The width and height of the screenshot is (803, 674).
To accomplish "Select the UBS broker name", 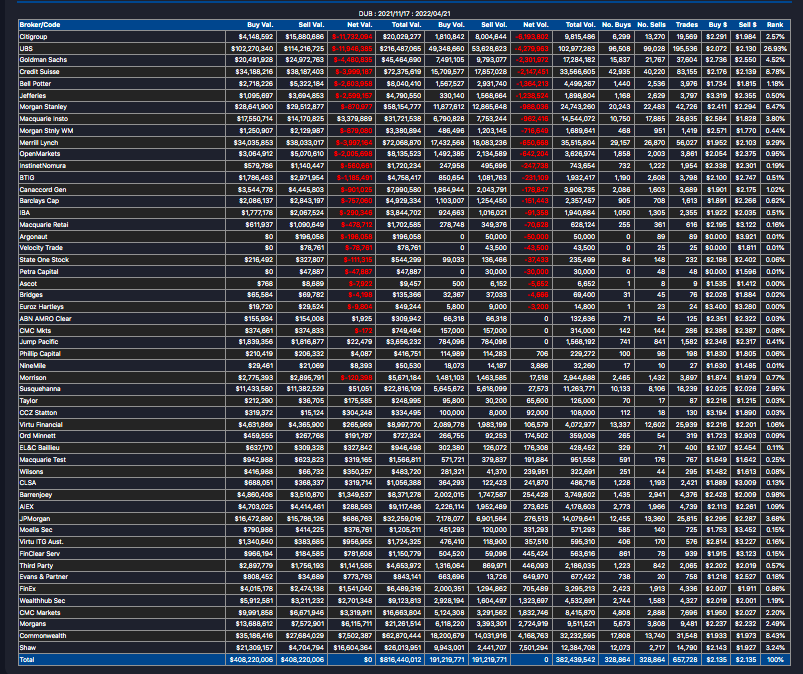I will pyautogui.click(x=26, y=49).
